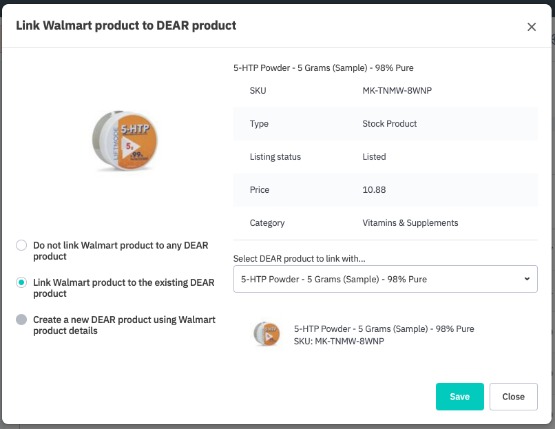Viewport: 555px width, 429px height.
Task: Click the product title above the SKU row
Action: (x=323, y=68)
